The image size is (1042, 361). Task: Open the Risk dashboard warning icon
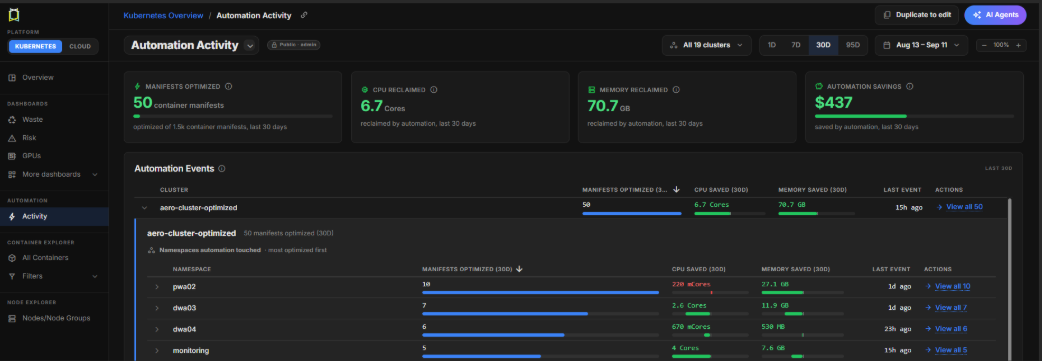[x=11, y=138]
